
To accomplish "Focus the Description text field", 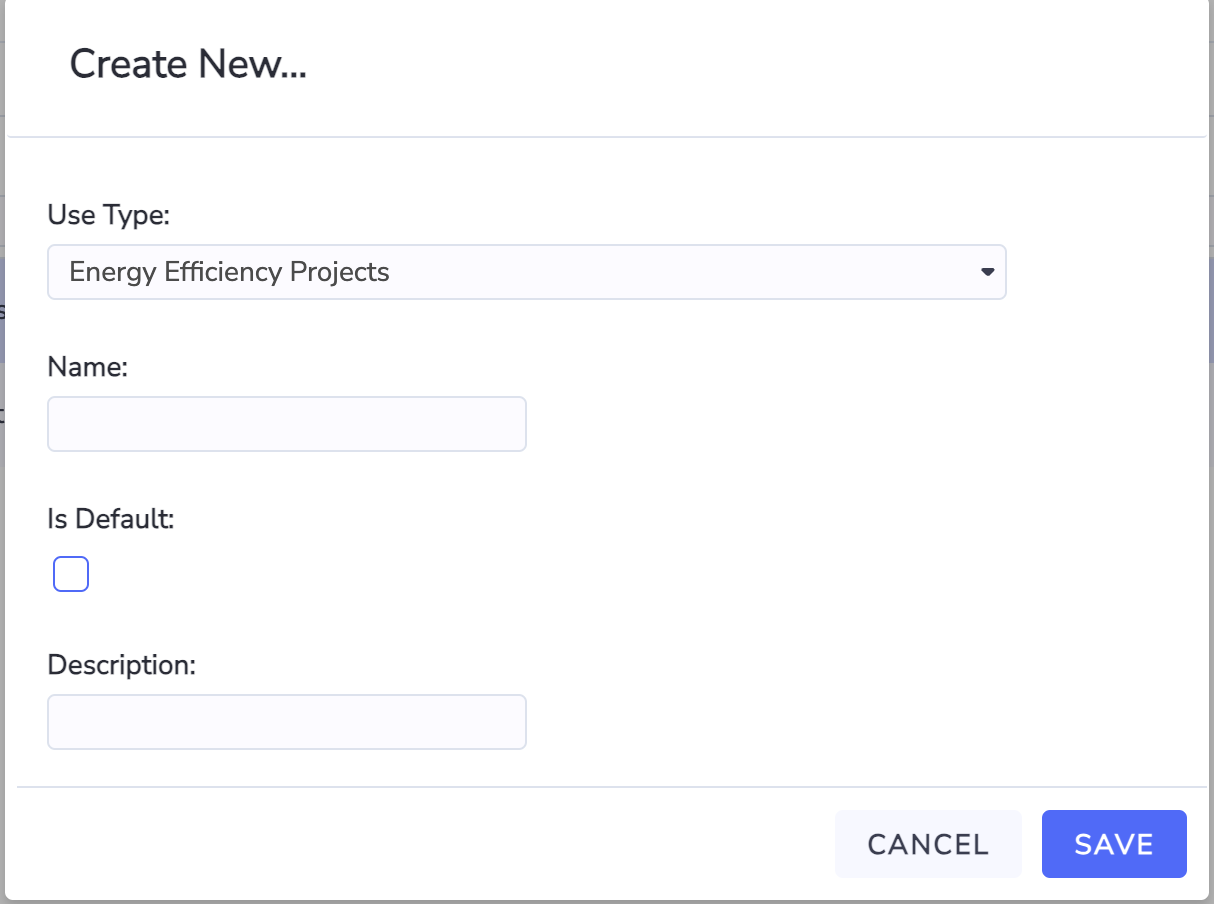I will click(287, 722).
